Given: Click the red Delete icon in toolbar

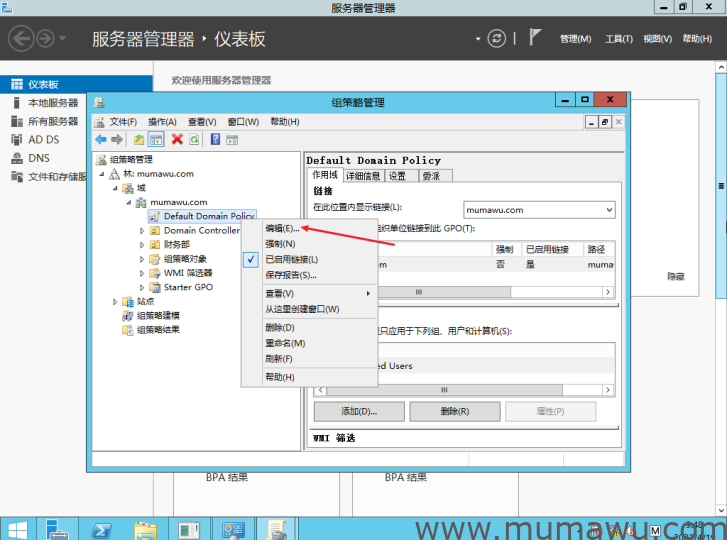Looking at the screenshot, I should [177, 140].
